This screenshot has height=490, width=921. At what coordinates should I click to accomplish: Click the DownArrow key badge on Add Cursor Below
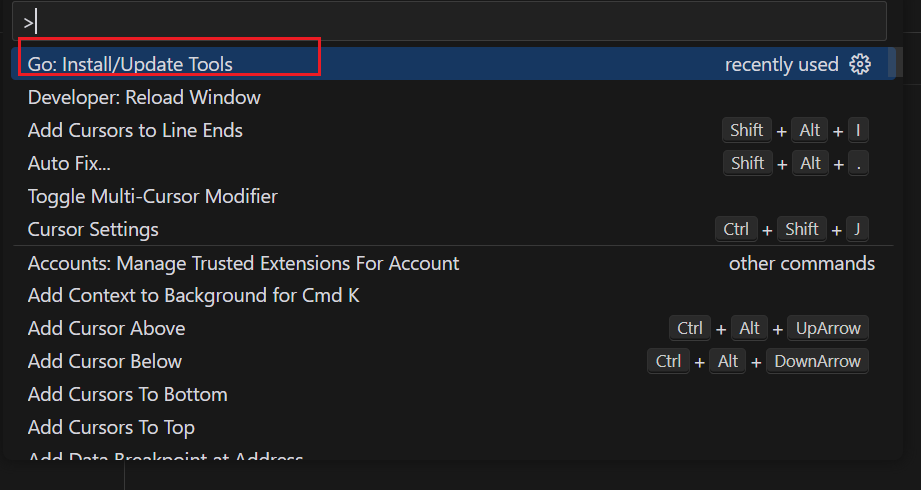(816, 361)
